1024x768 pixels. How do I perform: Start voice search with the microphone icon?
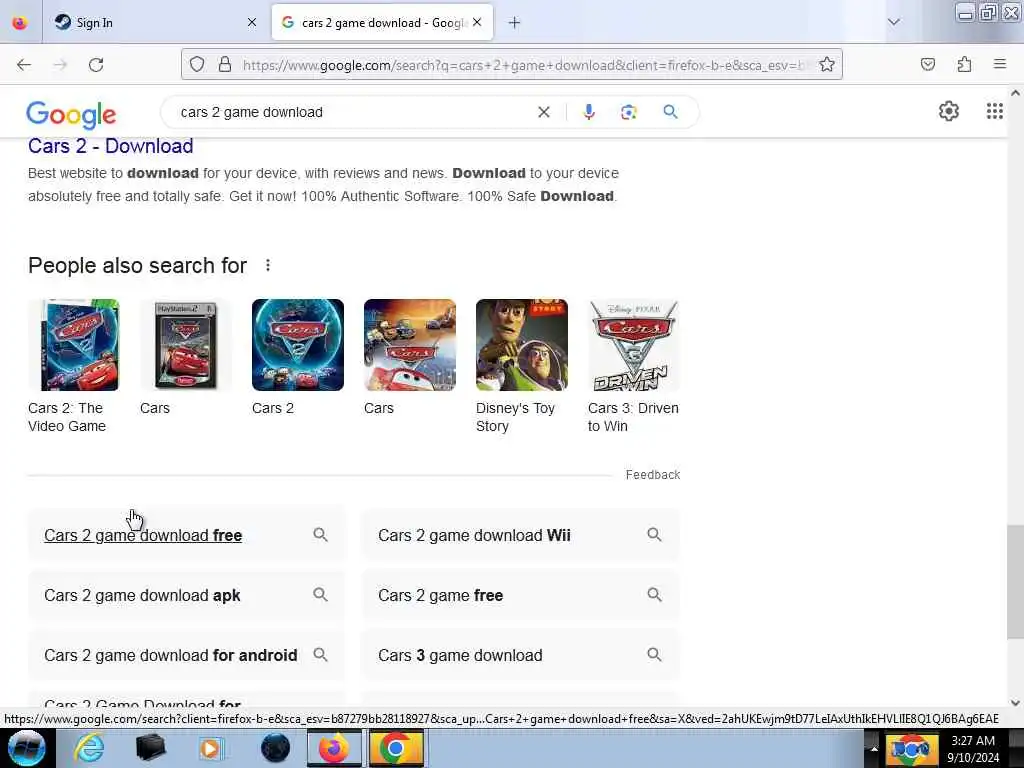[x=588, y=112]
